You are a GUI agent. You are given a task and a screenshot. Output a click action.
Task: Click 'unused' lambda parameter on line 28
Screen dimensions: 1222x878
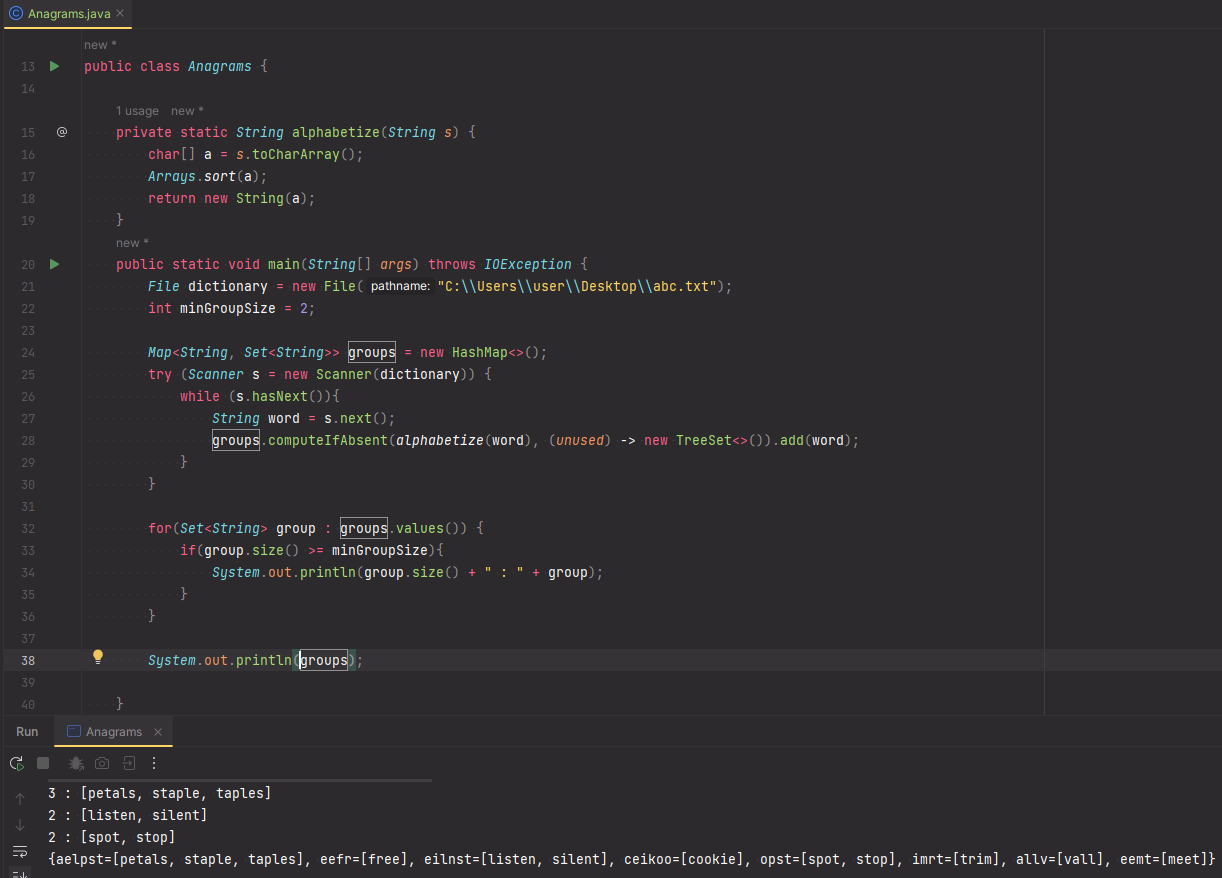[x=580, y=440]
